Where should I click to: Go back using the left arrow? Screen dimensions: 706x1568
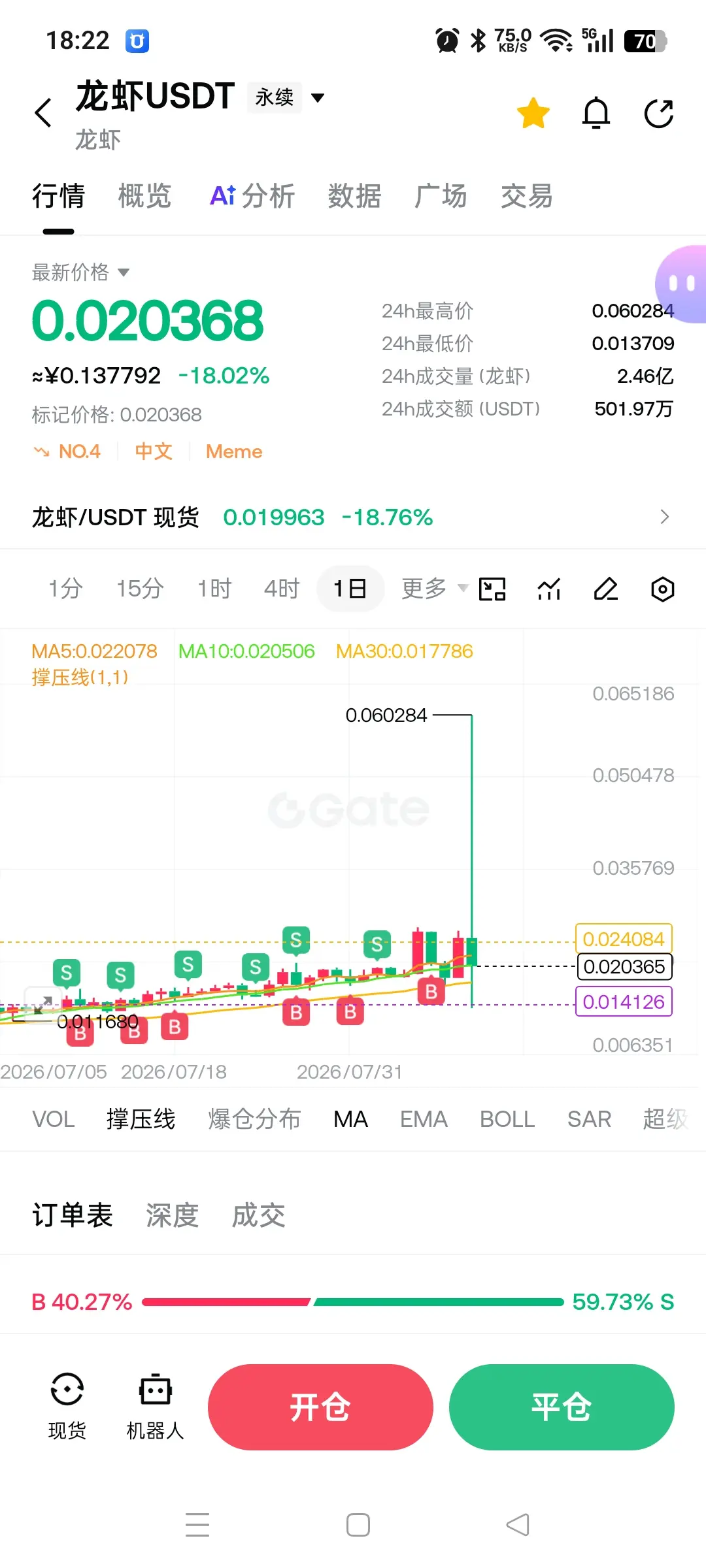[x=43, y=113]
